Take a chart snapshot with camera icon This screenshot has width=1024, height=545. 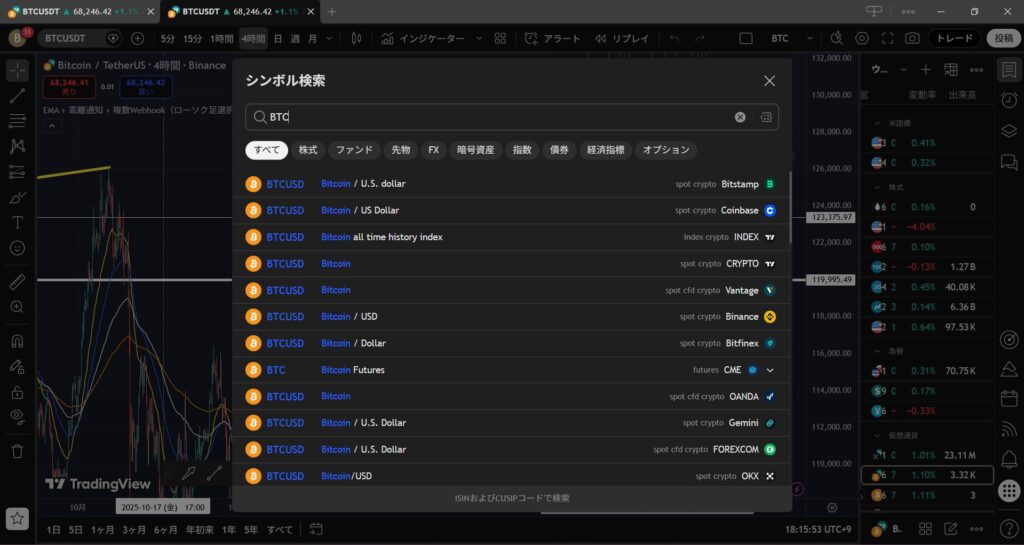912,38
